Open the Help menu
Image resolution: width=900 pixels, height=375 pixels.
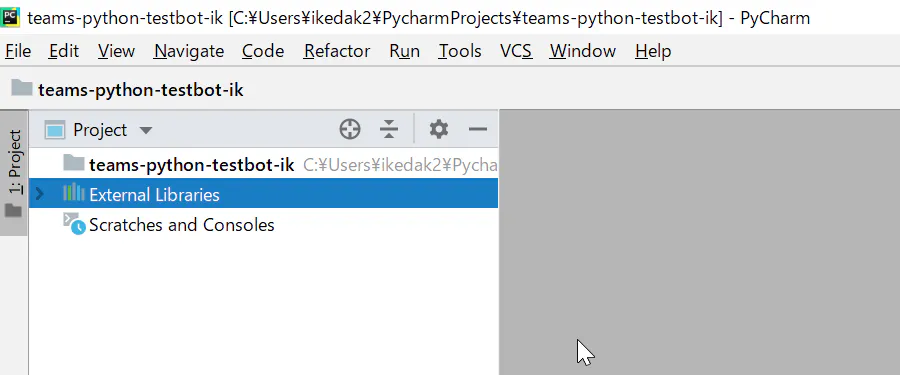653,51
